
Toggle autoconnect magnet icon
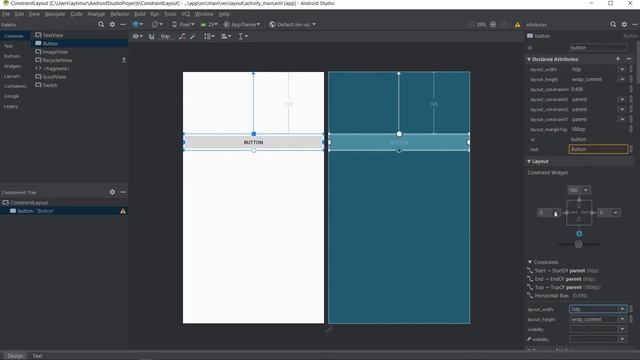click(x=151, y=36)
